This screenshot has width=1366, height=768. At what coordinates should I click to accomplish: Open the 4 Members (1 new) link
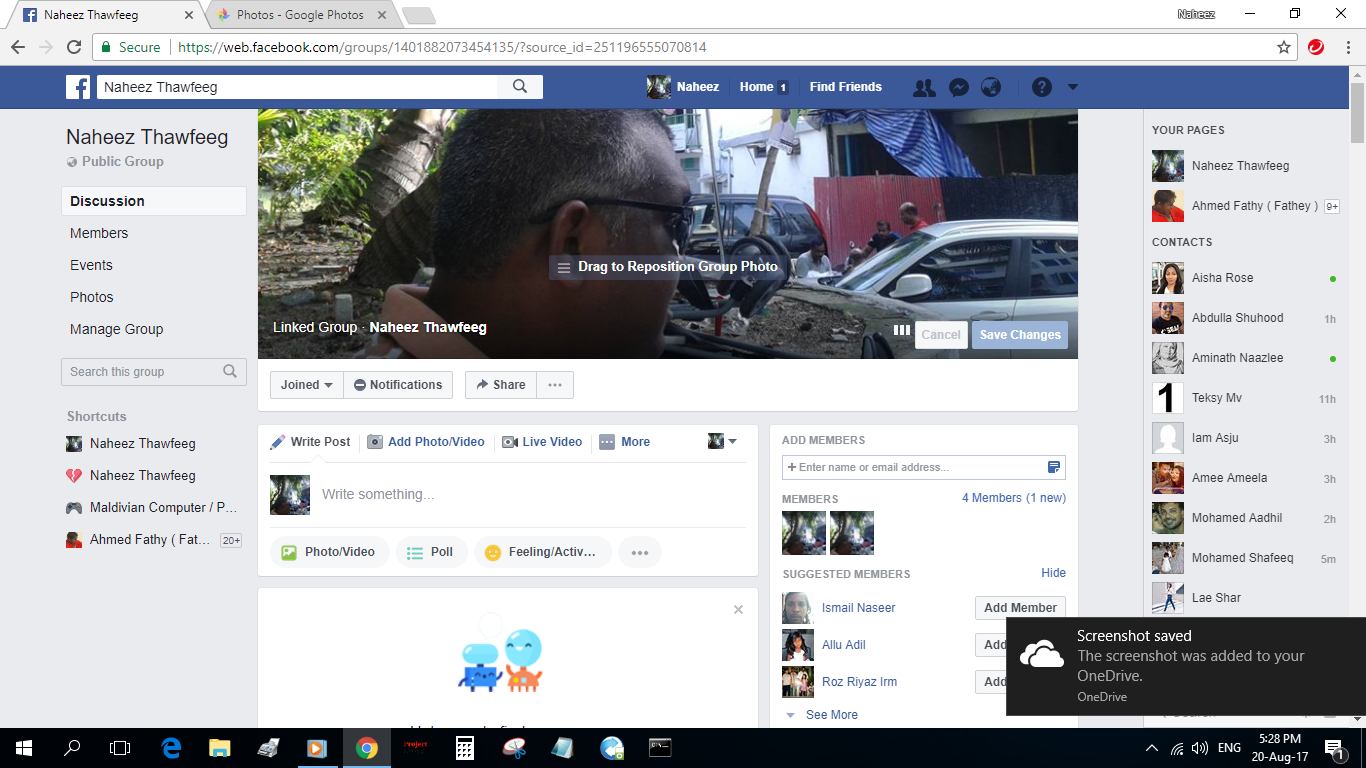(1014, 498)
